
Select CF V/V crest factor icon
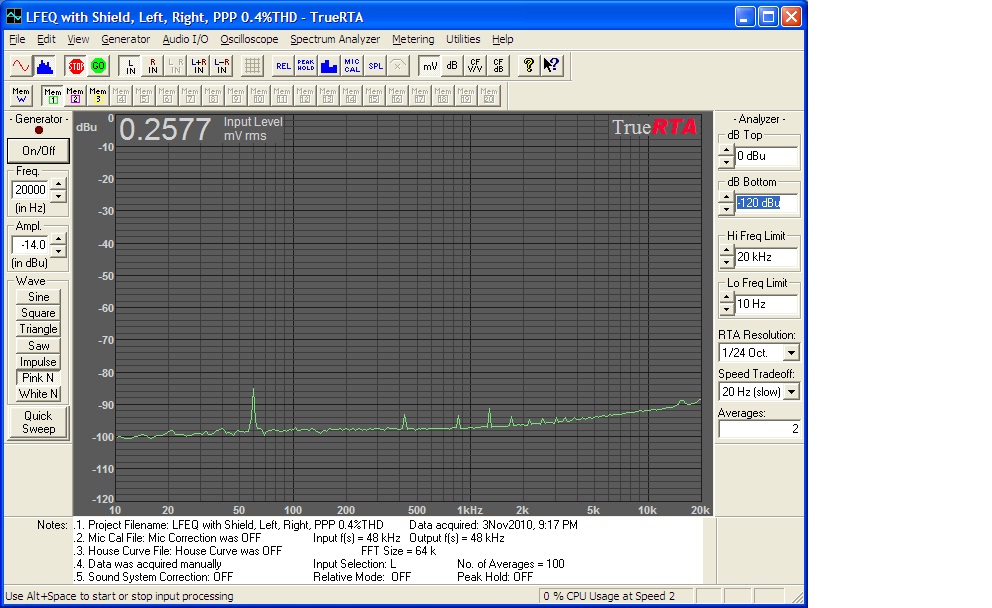(475, 66)
